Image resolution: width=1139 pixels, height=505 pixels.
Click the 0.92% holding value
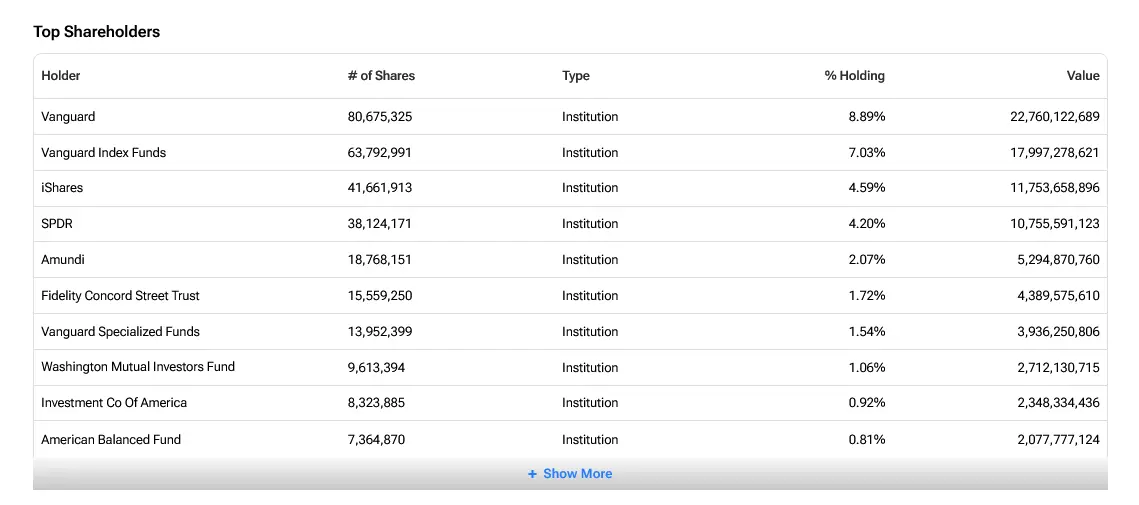pyautogui.click(x=867, y=403)
